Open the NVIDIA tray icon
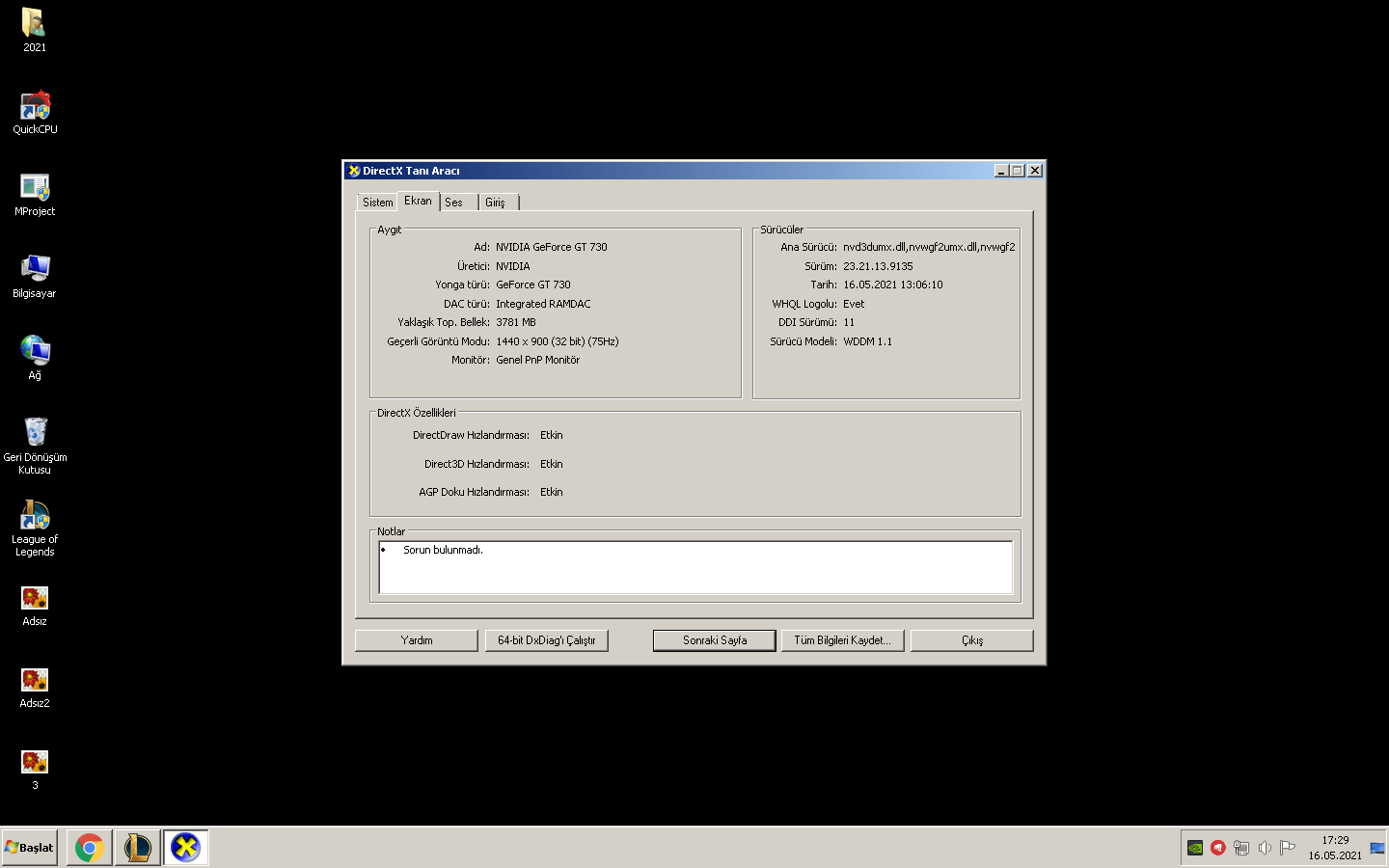This screenshot has height=868, width=1389. pos(1195,848)
